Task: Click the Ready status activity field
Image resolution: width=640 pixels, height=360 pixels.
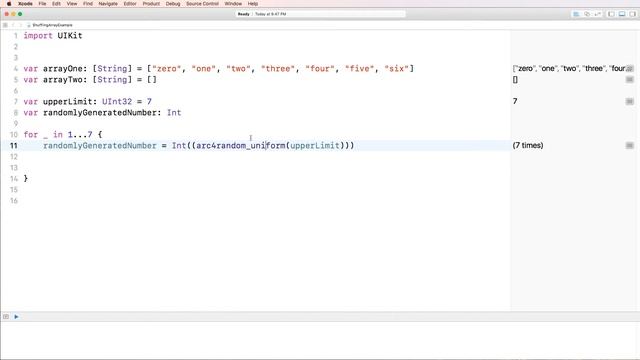Action: tap(320, 14)
